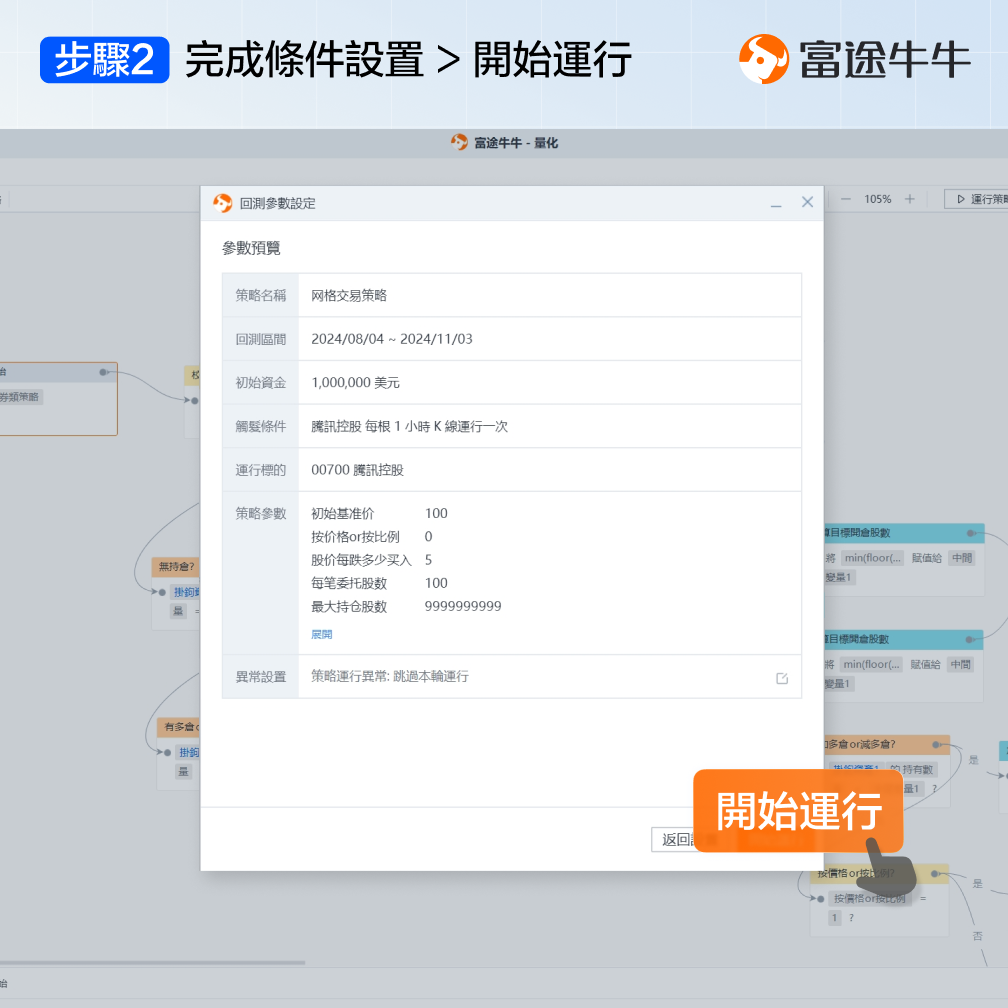Click the output port on the 無持倉? node
Viewport: 1008px width, 1008px height.
(163, 590)
